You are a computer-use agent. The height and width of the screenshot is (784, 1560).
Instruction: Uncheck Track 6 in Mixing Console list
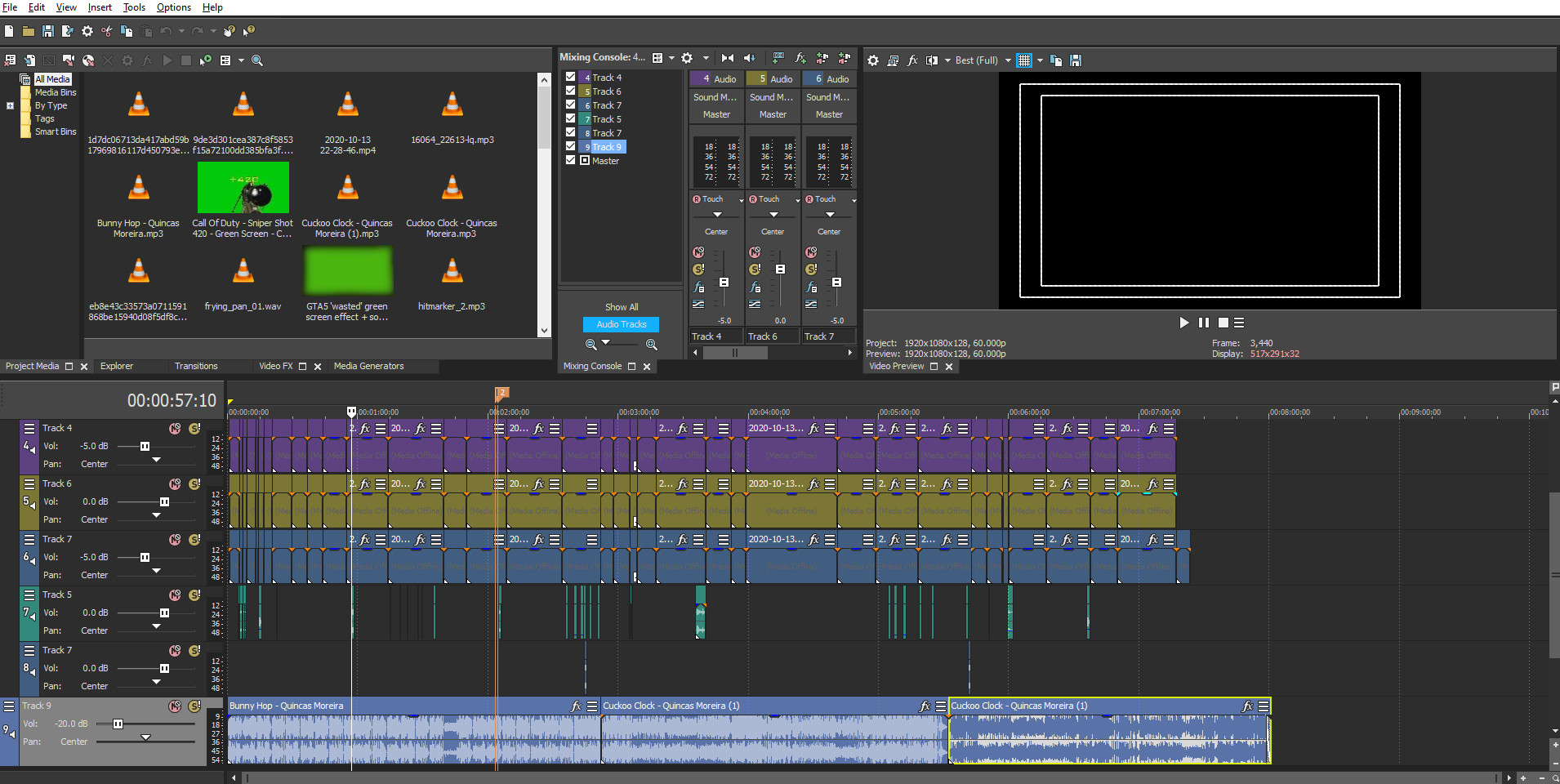[x=571, y=91]
